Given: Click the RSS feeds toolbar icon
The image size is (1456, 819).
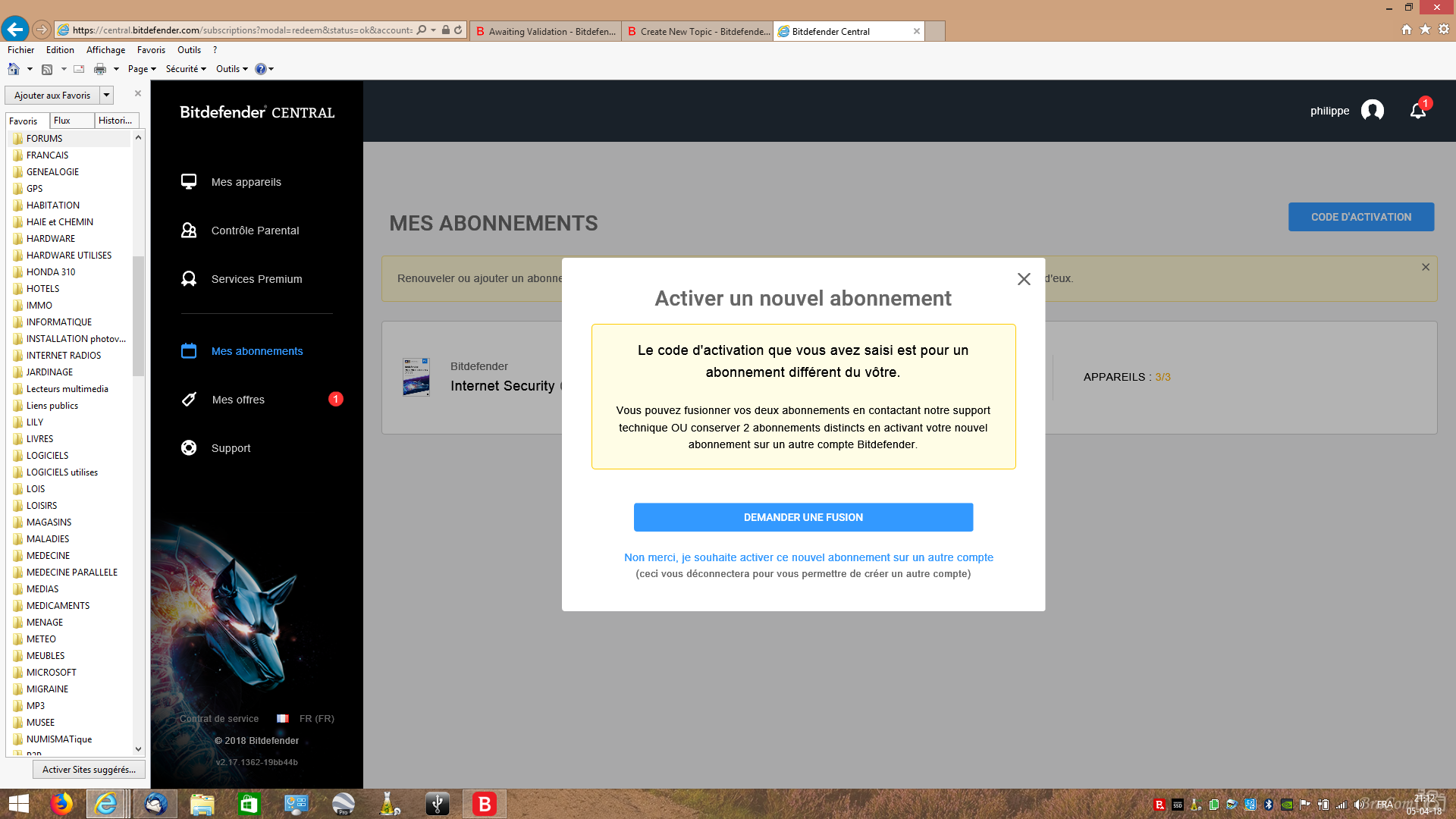Looking at the screenshot, I should tap(47, 69).
